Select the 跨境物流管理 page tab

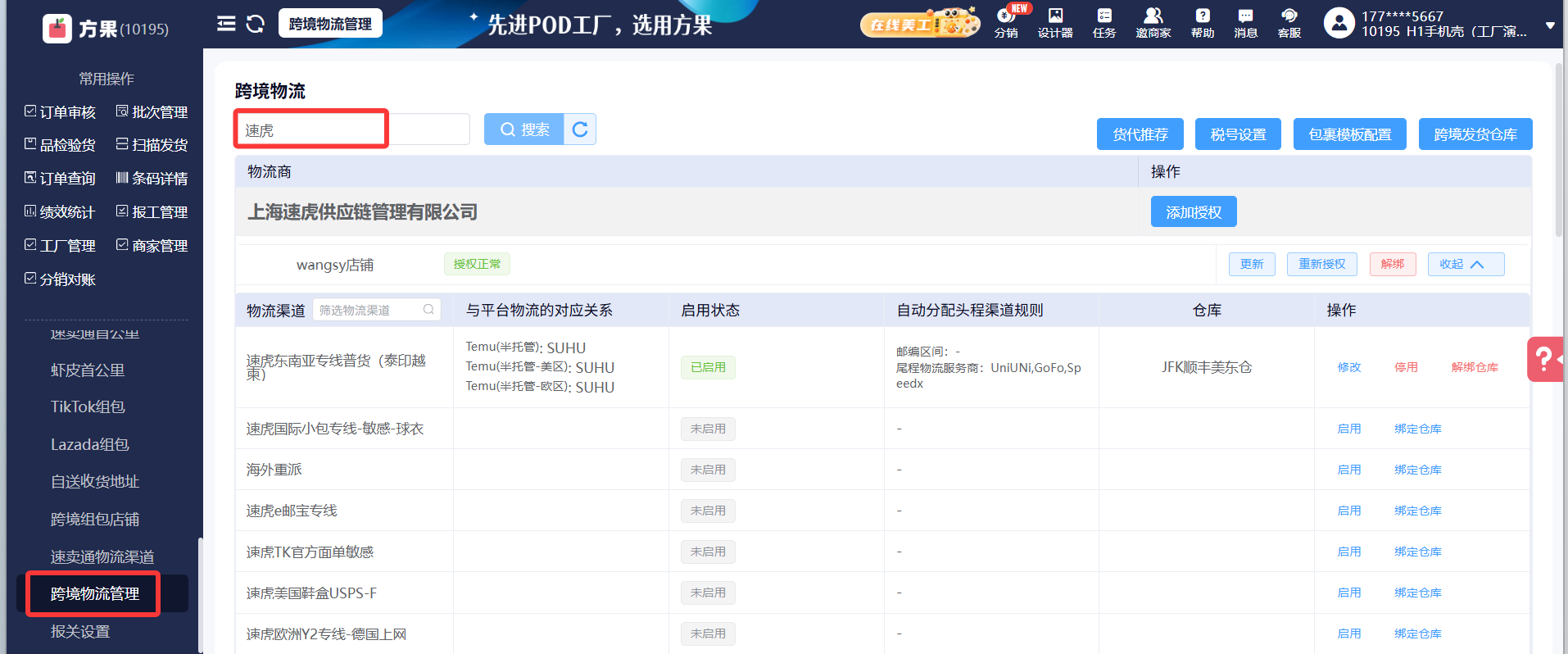click(x=330, y=24)
